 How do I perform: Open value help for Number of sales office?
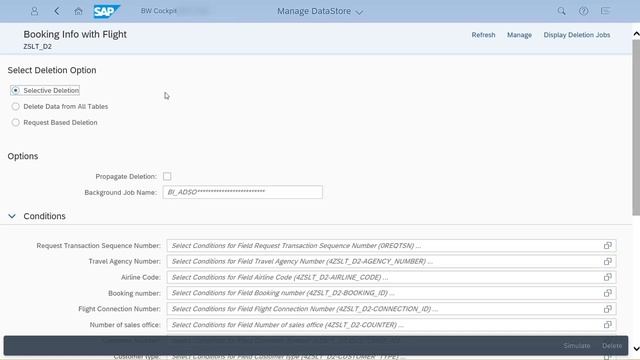pos(607,325)
